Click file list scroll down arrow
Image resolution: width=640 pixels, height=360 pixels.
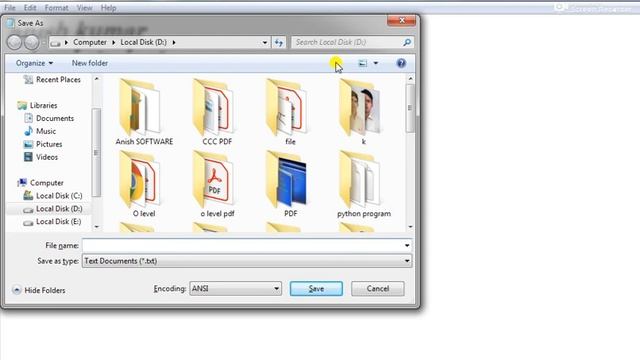click(x=410, y=227)
